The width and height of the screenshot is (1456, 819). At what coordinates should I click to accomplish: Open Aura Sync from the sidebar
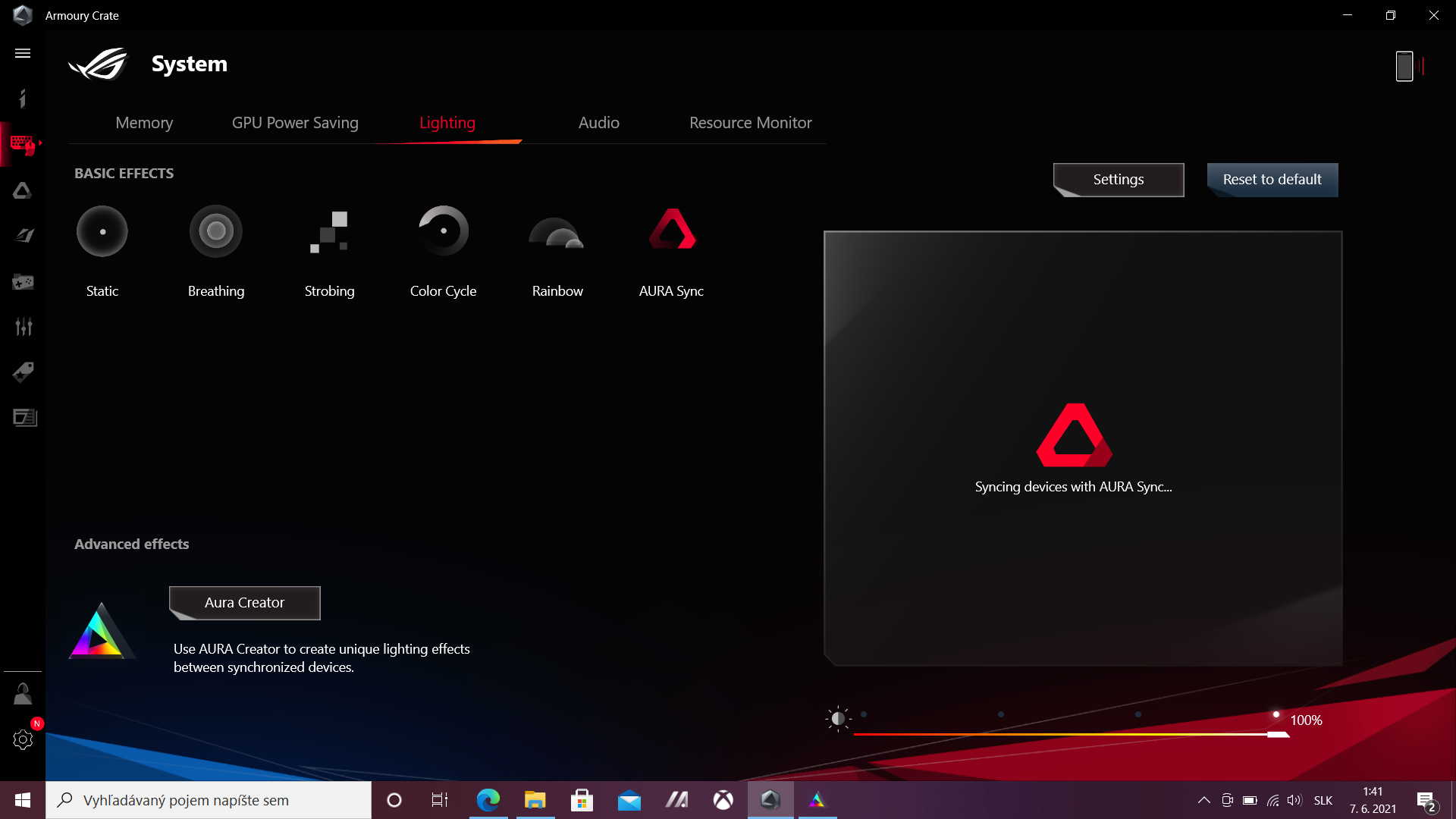23,190
